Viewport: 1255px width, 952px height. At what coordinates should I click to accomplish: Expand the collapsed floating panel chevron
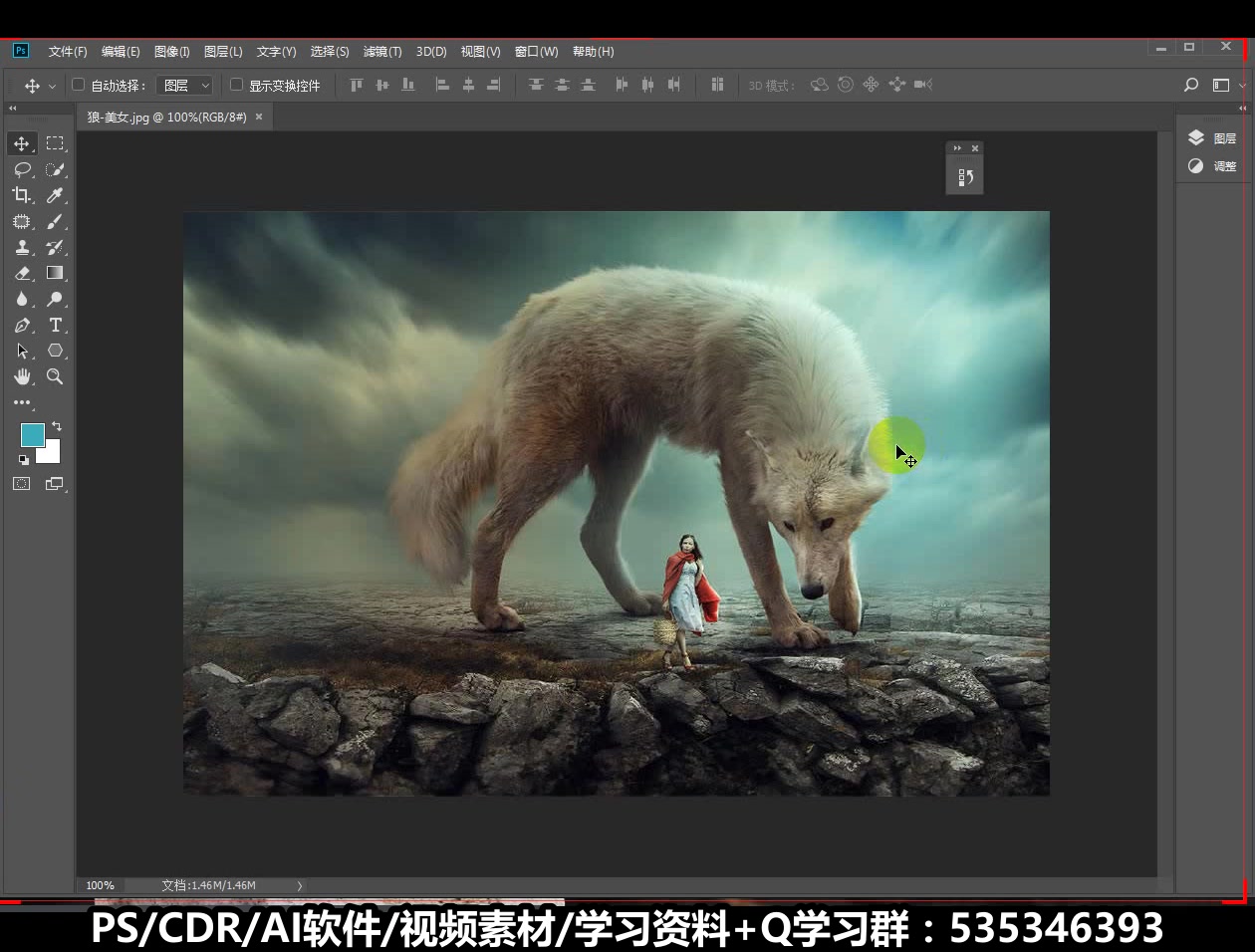pyautogui.click(x=956, y=147)
